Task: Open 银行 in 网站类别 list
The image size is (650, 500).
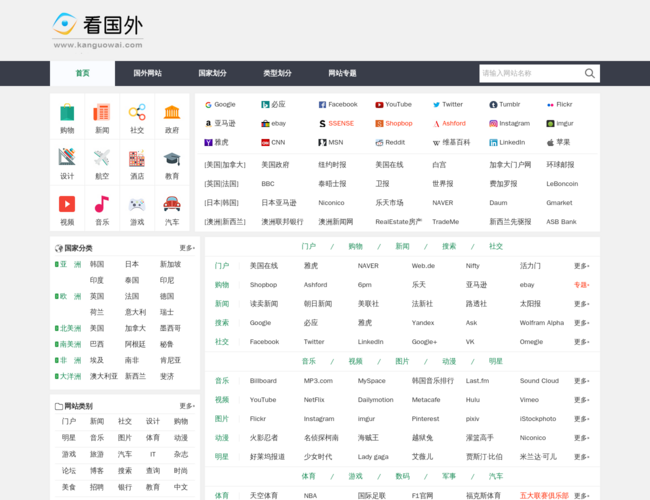Action: 125,487
